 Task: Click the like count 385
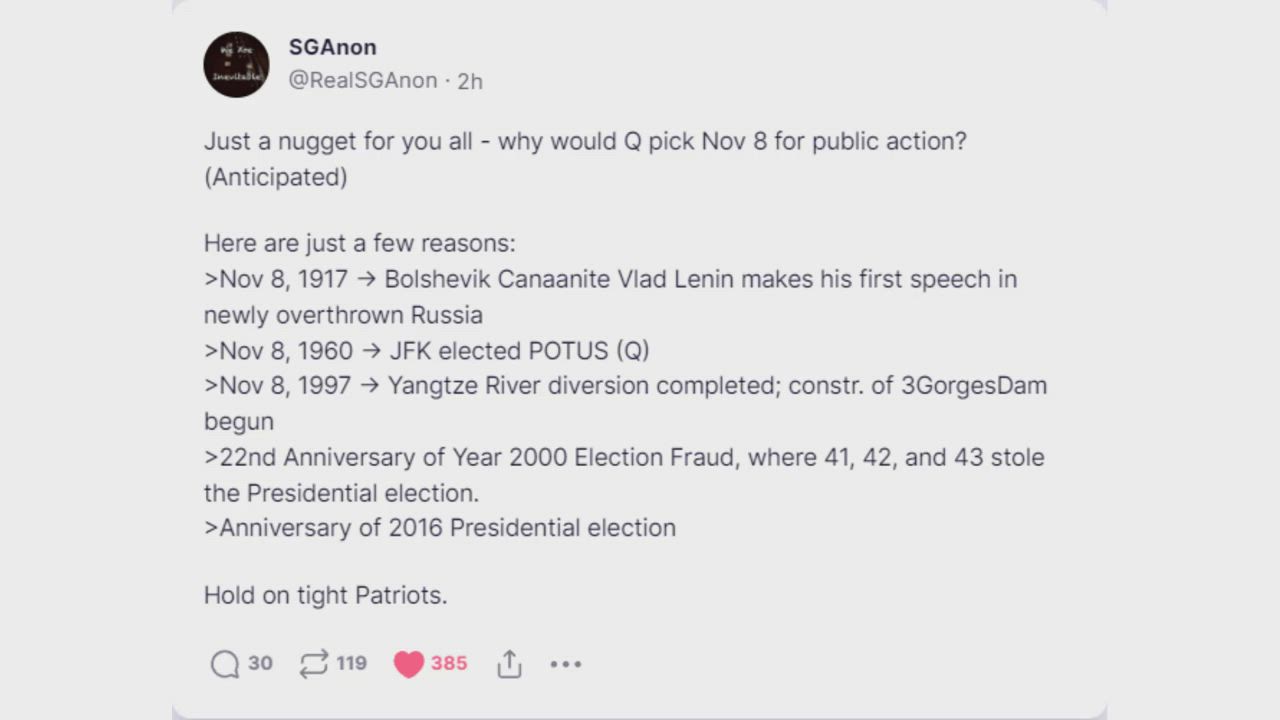(x=449, y=663)
